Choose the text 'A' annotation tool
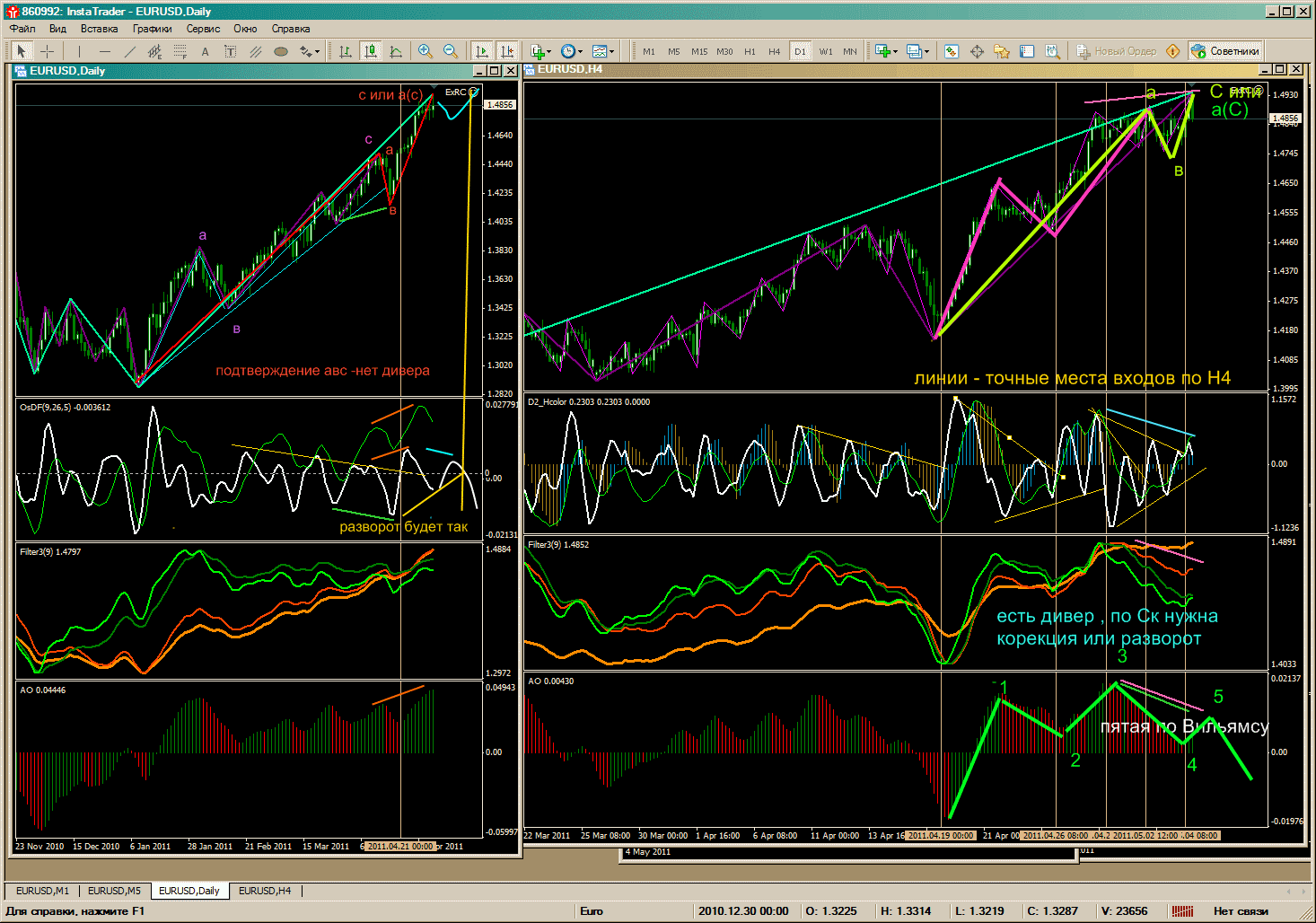The height and width of the screenshot is (923, 1316). 206,51
